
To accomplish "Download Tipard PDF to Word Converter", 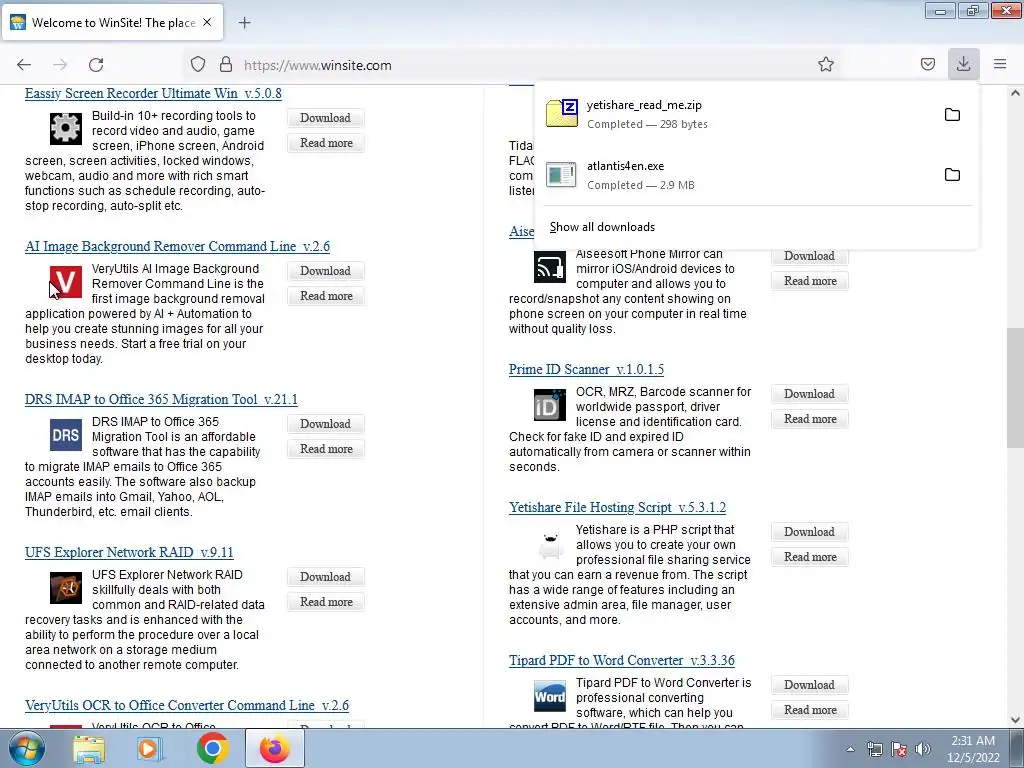I will coord(809,685).
